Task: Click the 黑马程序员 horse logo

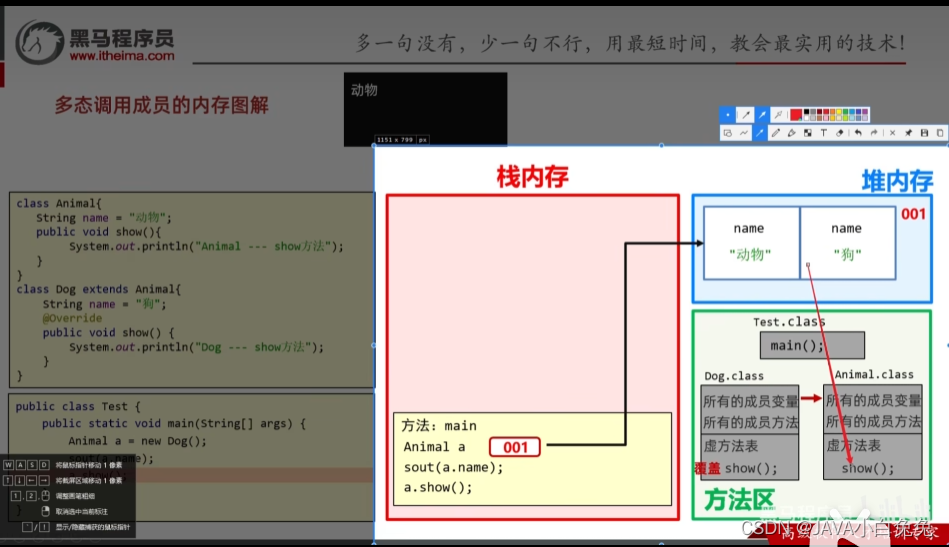Action: 39,42
